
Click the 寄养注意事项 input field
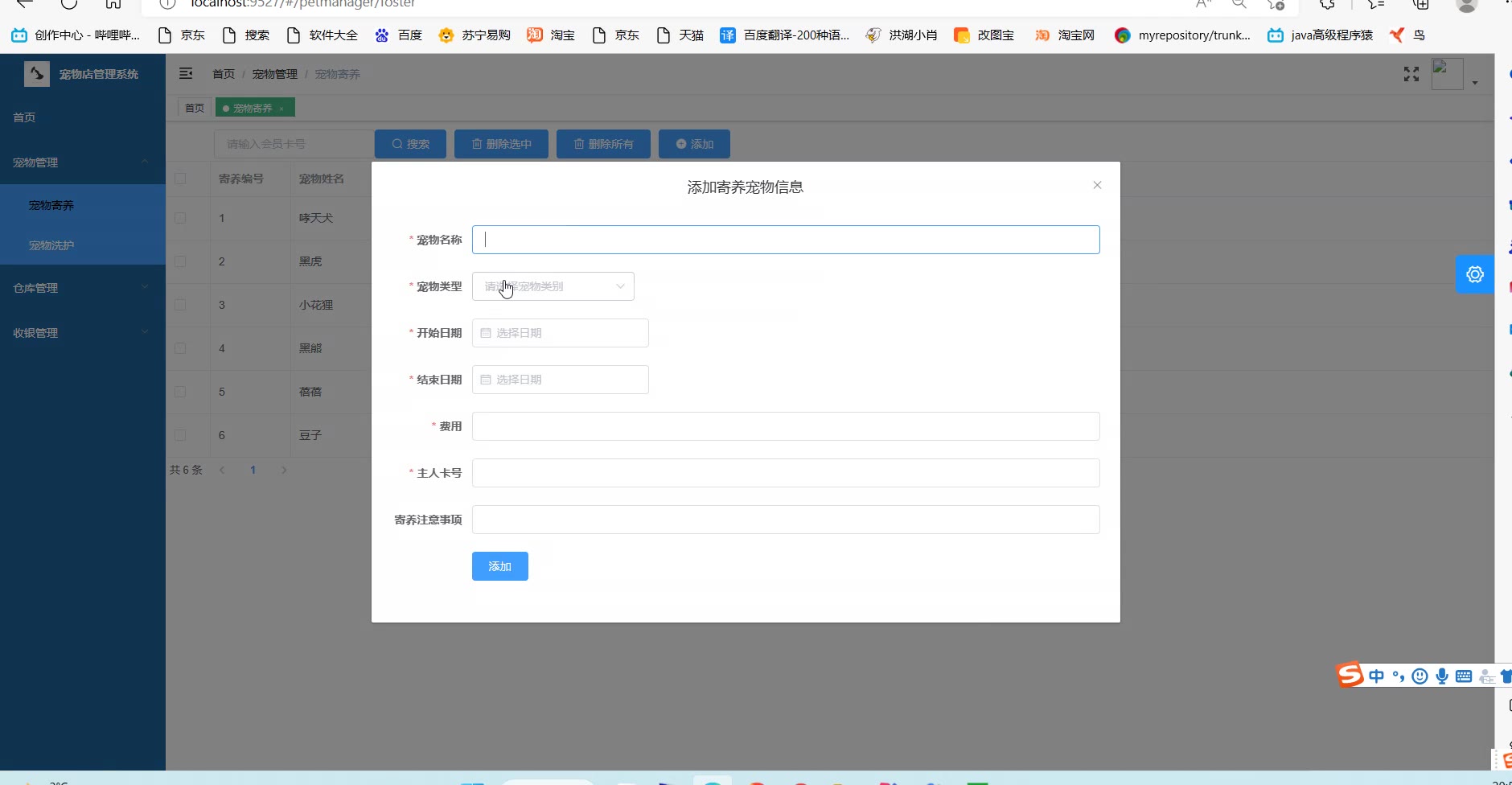786,520
